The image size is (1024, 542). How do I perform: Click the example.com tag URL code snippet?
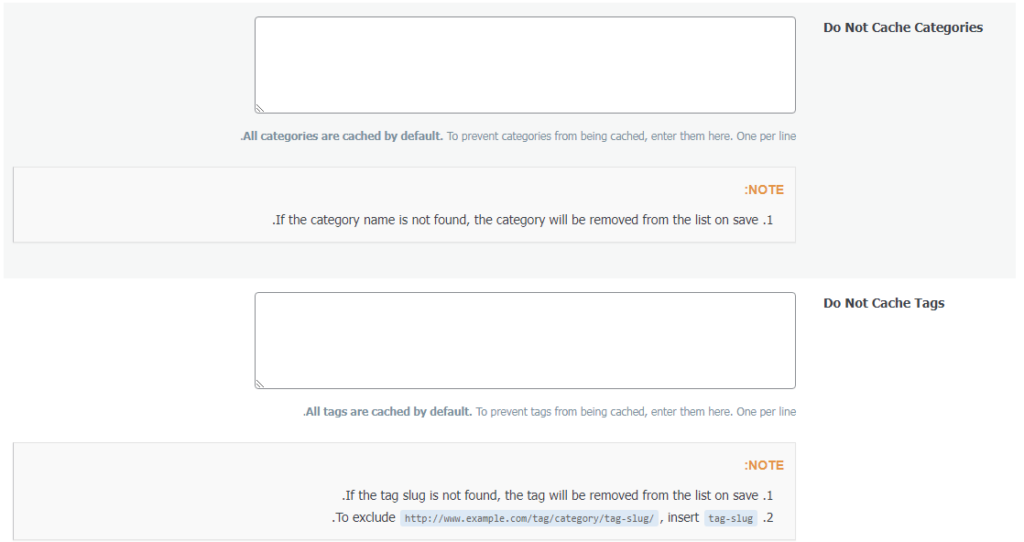pos(529,518)
